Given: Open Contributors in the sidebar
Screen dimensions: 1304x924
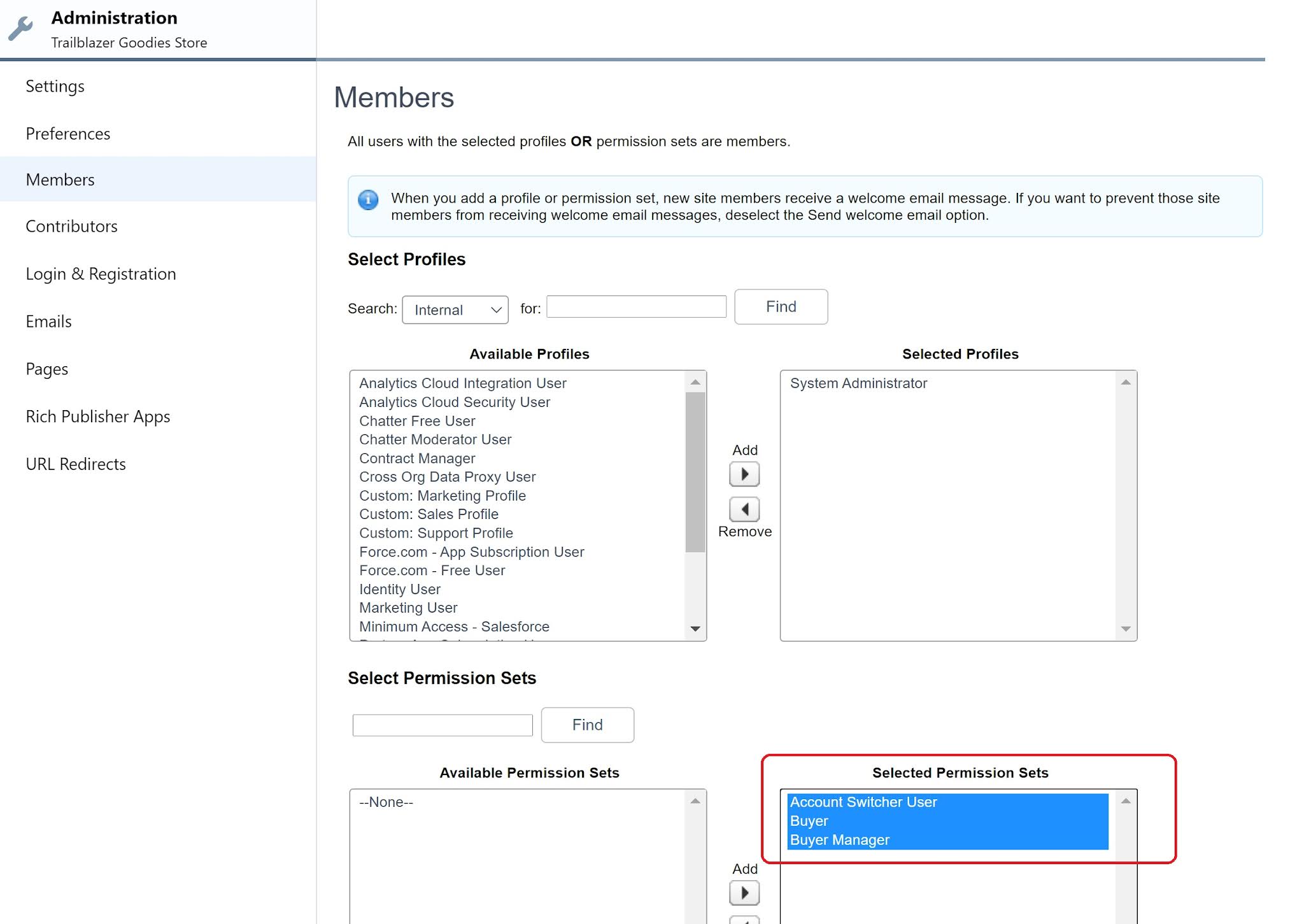Looking at the screenshot, I should [x=71, y=227].
